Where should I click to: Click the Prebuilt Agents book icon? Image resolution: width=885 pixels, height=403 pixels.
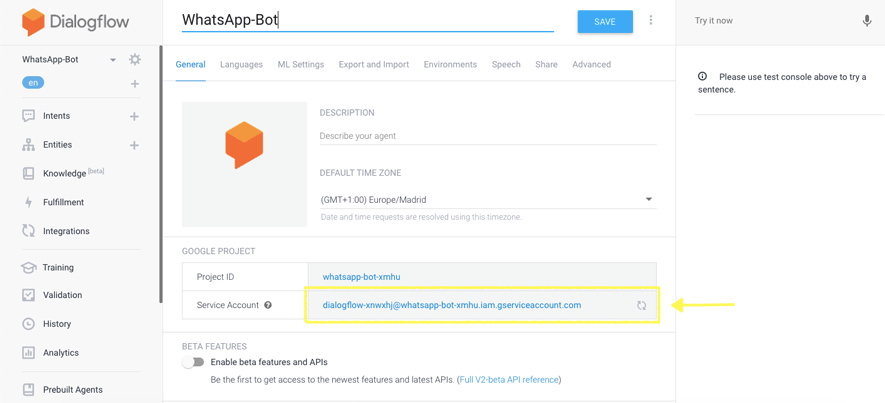28,389
